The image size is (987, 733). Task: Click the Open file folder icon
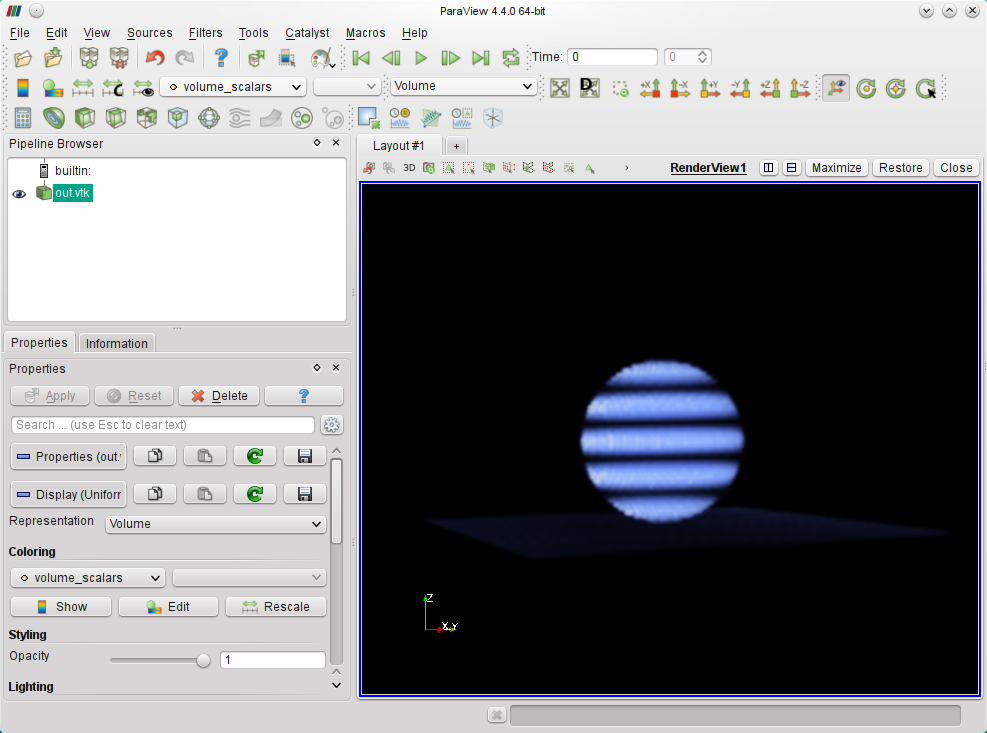pos(22,58)
